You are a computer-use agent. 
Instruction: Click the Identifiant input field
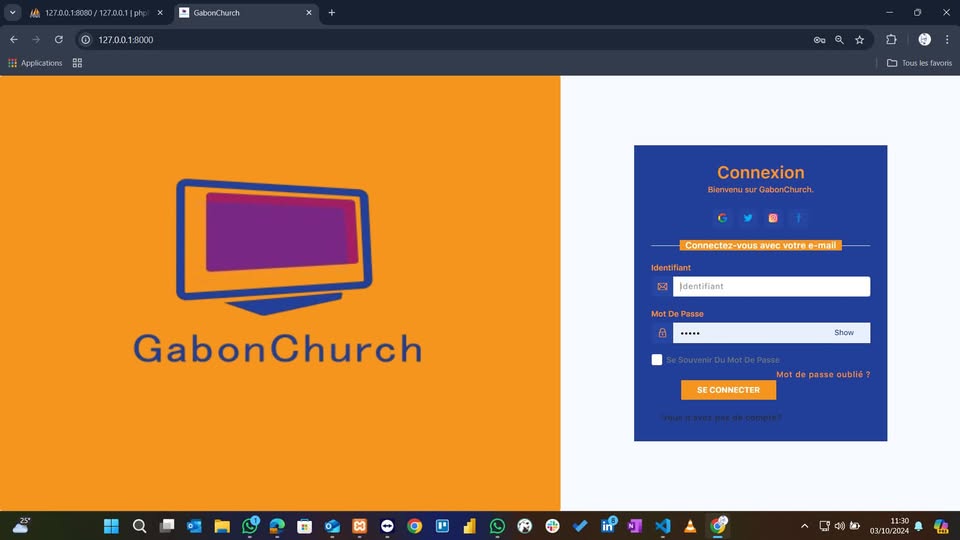coord(770,286)
